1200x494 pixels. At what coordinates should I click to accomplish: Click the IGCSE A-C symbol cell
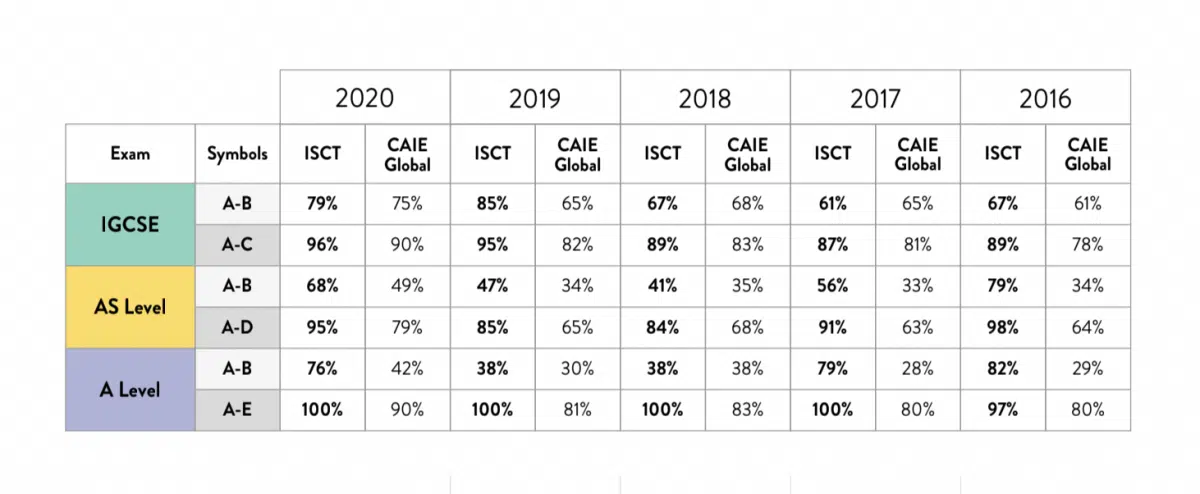point(238,245)
